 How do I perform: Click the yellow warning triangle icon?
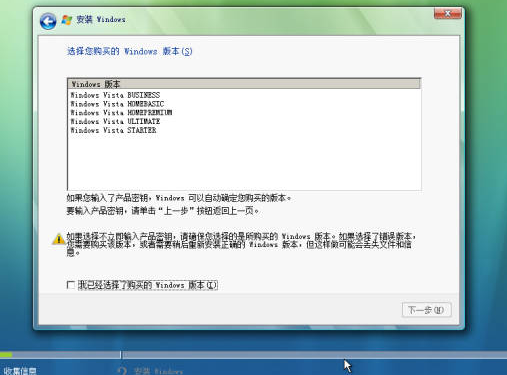click(x=58, y=239)
